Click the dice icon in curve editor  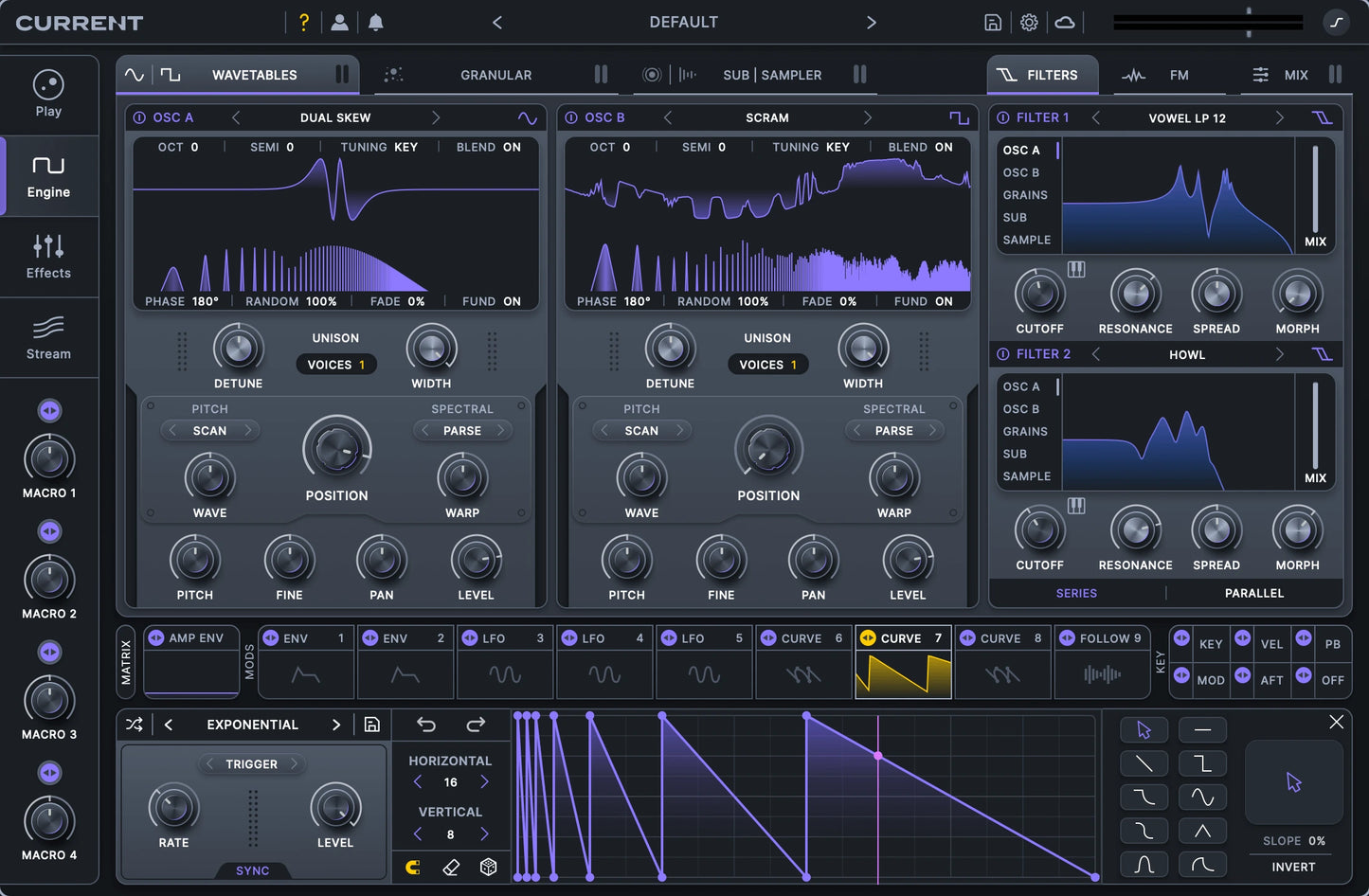pyautogui.click(x=489, y=867)
